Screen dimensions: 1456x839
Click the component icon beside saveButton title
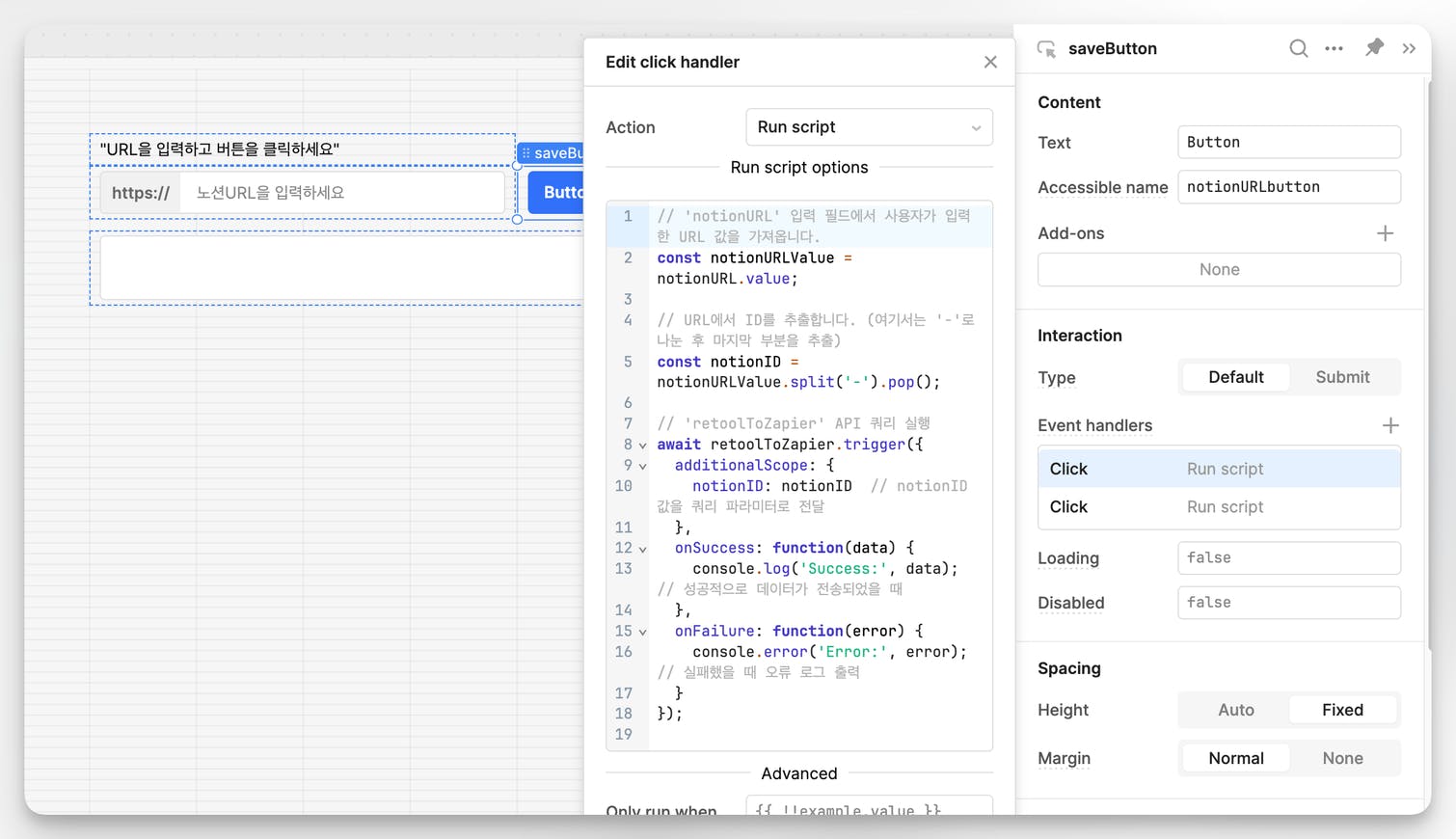point(1046,49)
